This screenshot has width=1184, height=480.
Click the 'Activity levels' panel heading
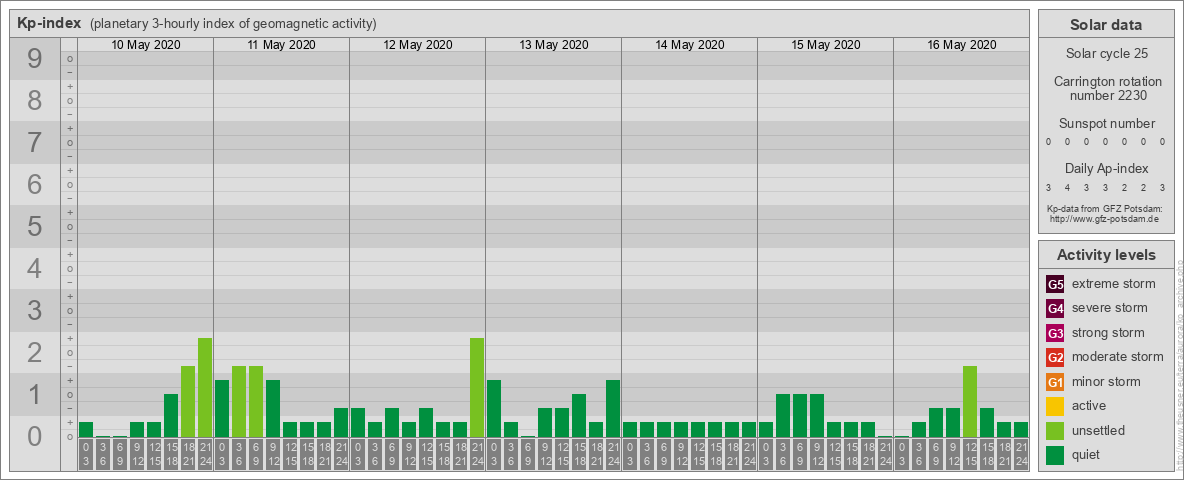tap(1105, 255)
